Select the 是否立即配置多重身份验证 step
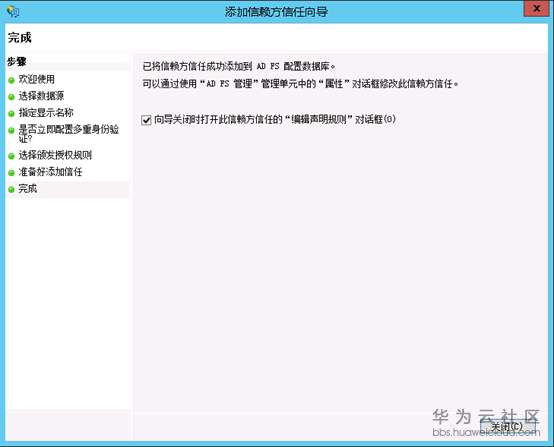 69,134
